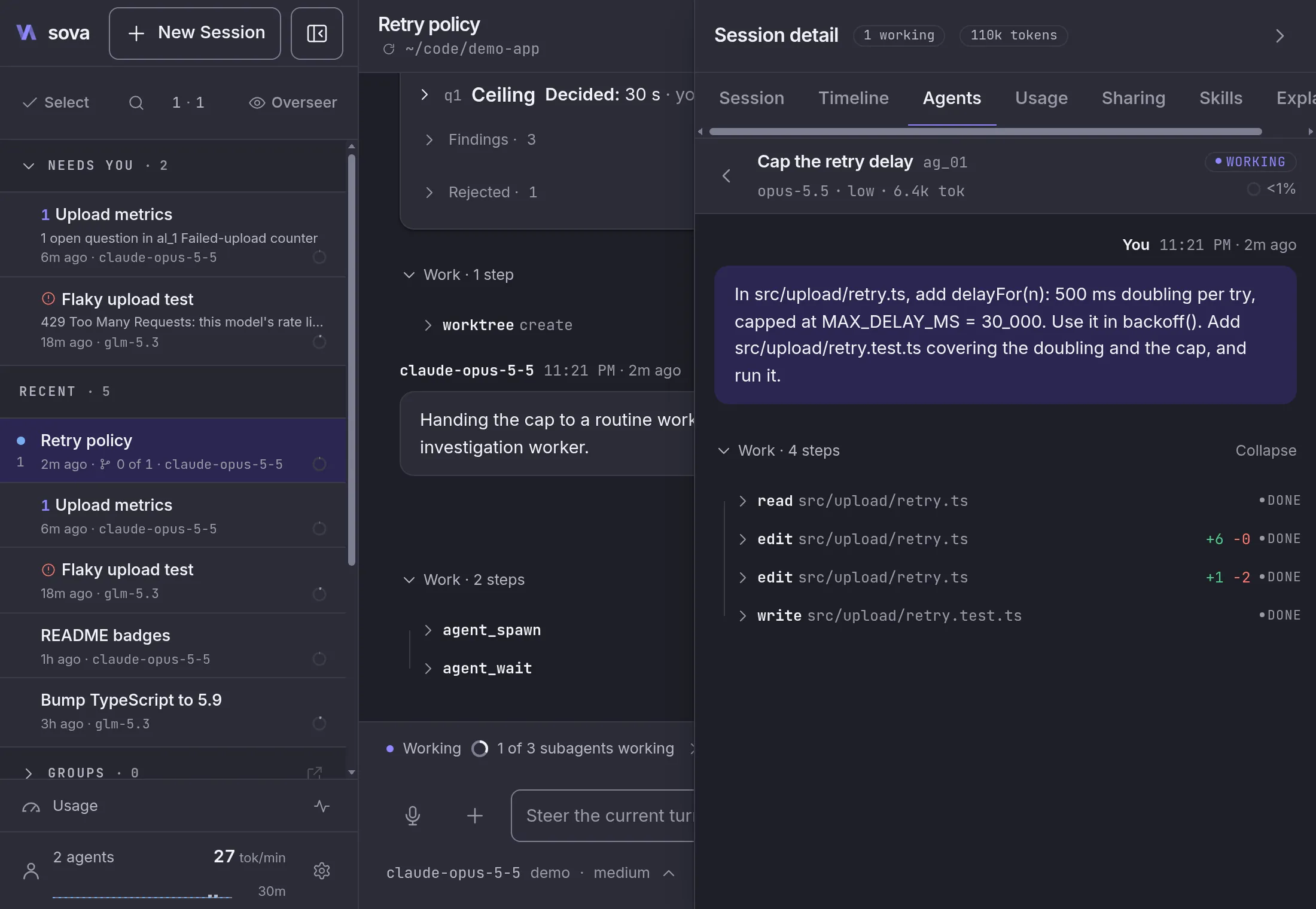Click the sova logo icon
Image resolution: width=1316 pixels, height=909 pixels.
(26, 32)
